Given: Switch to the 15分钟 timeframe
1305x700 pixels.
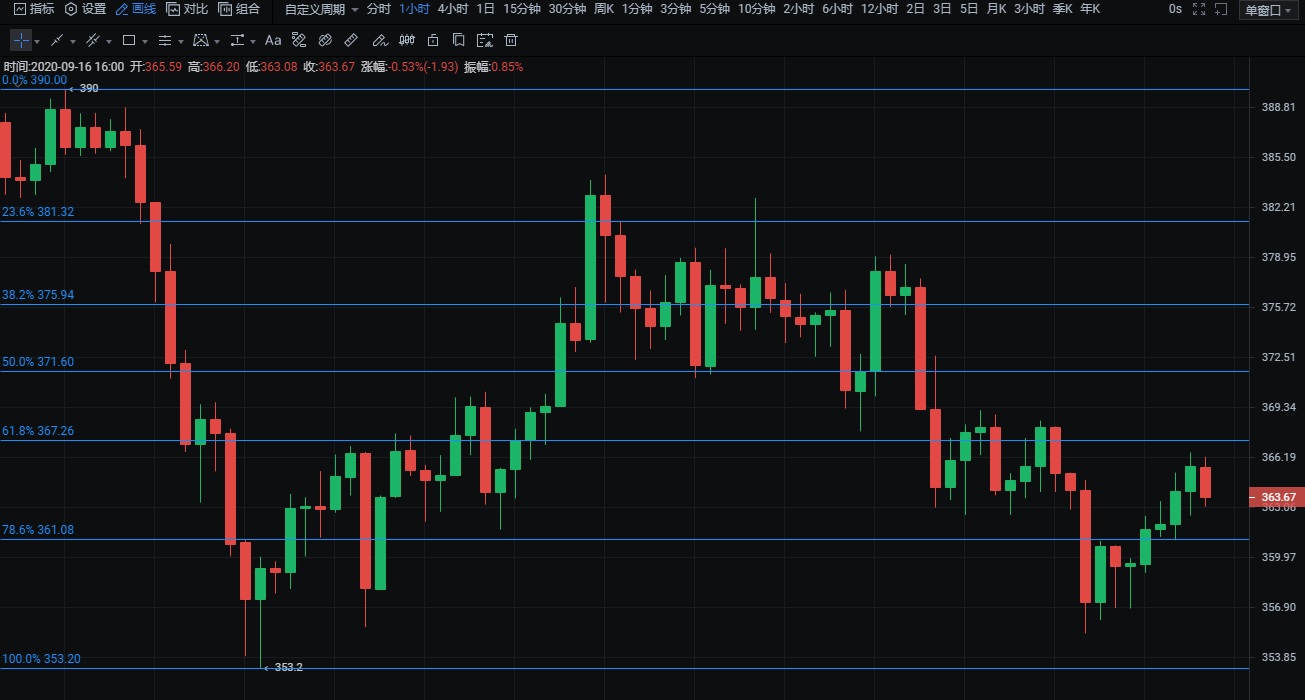Looking at the screenshot, I should [x=522, y=9].
